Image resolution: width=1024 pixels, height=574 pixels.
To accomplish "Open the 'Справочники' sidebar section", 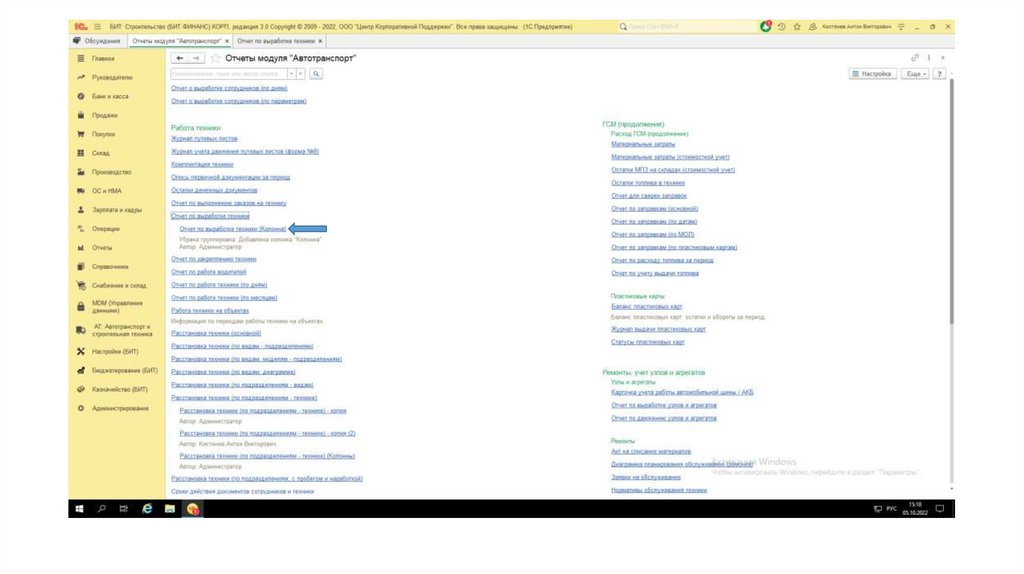I will click(110, 267).
